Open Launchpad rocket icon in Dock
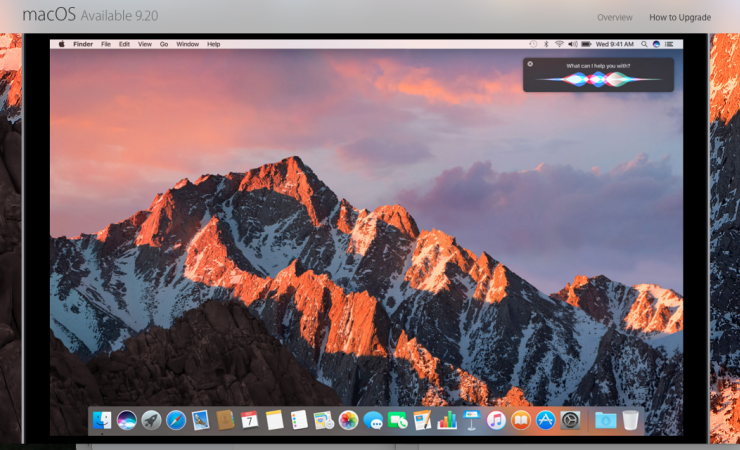 click(x=151, y=420)
